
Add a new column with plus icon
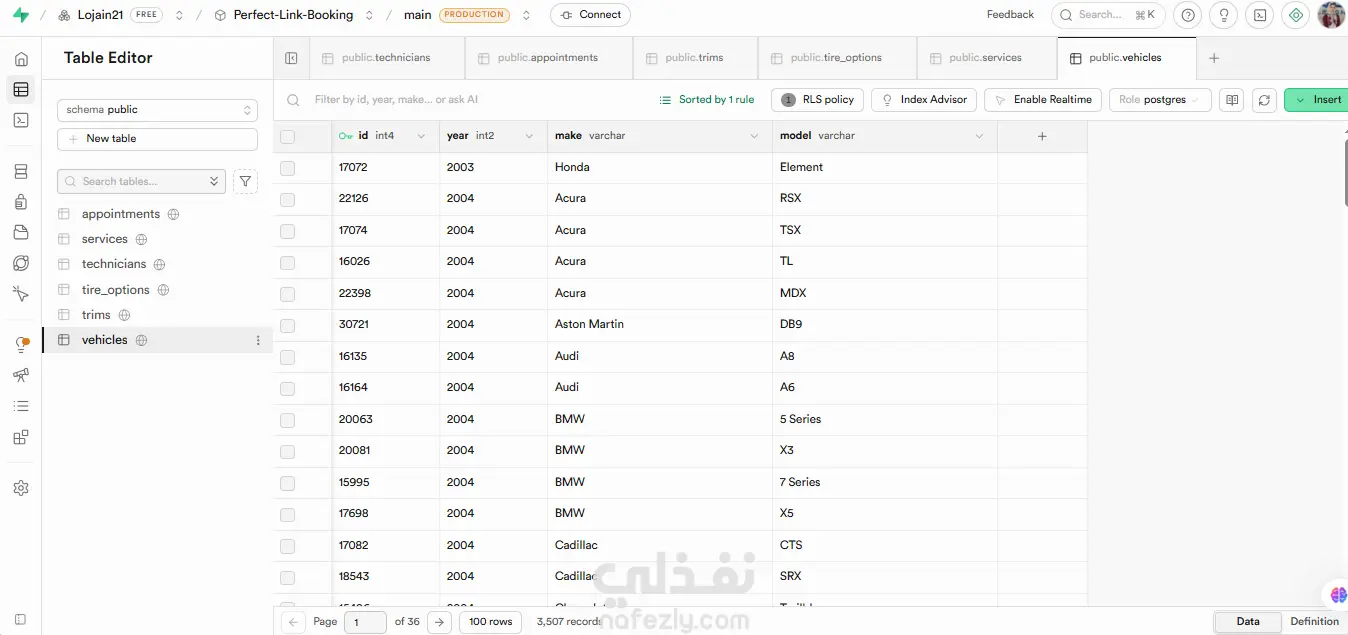tap(1042, 136)
